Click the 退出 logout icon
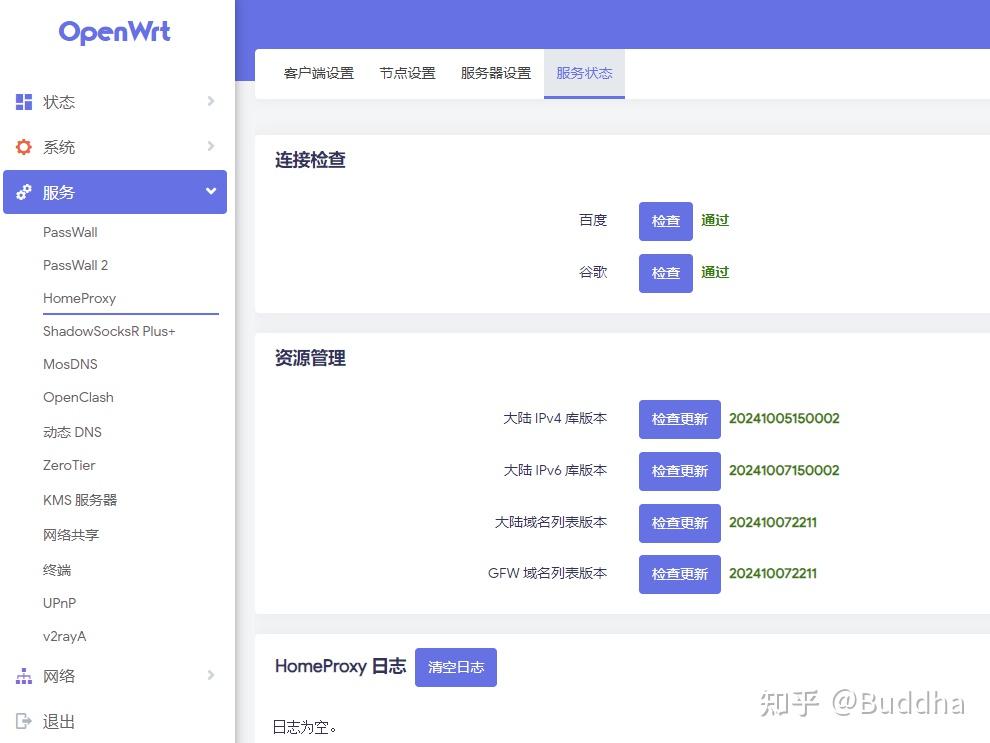This screenshot has width=990, height=743. tap(22, 721)
